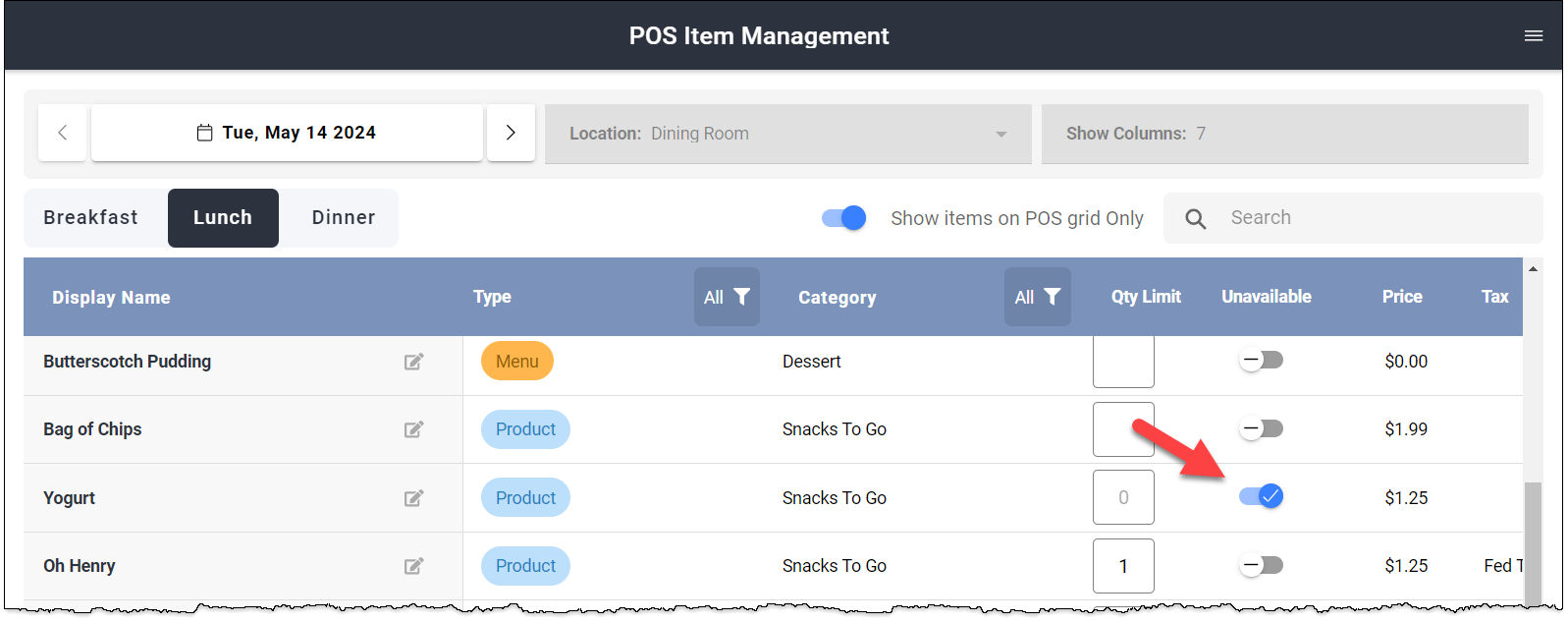Mark Bag of Chips as unavailable
This screenshot has width=1568, height=622.
(1262, 428)
